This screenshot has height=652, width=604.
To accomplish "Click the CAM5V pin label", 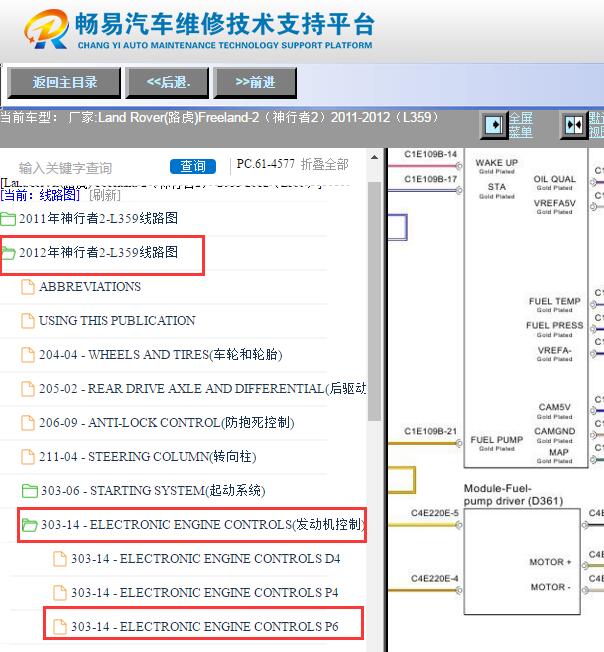I will [x=555, y=407].
